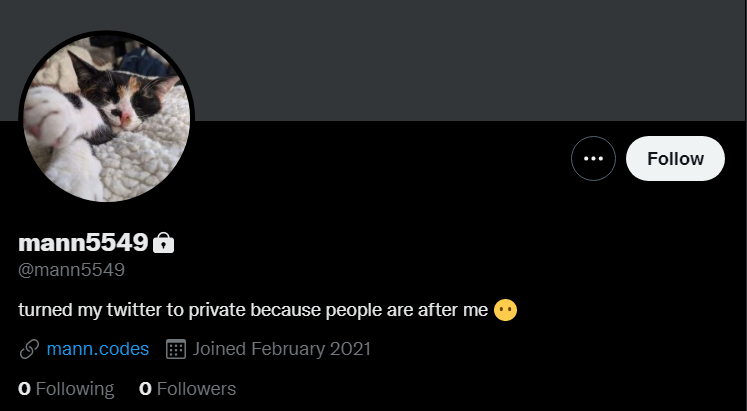Click the zero count before Followers
Viewport: 747px width, 411px height.
coord(145,388)
